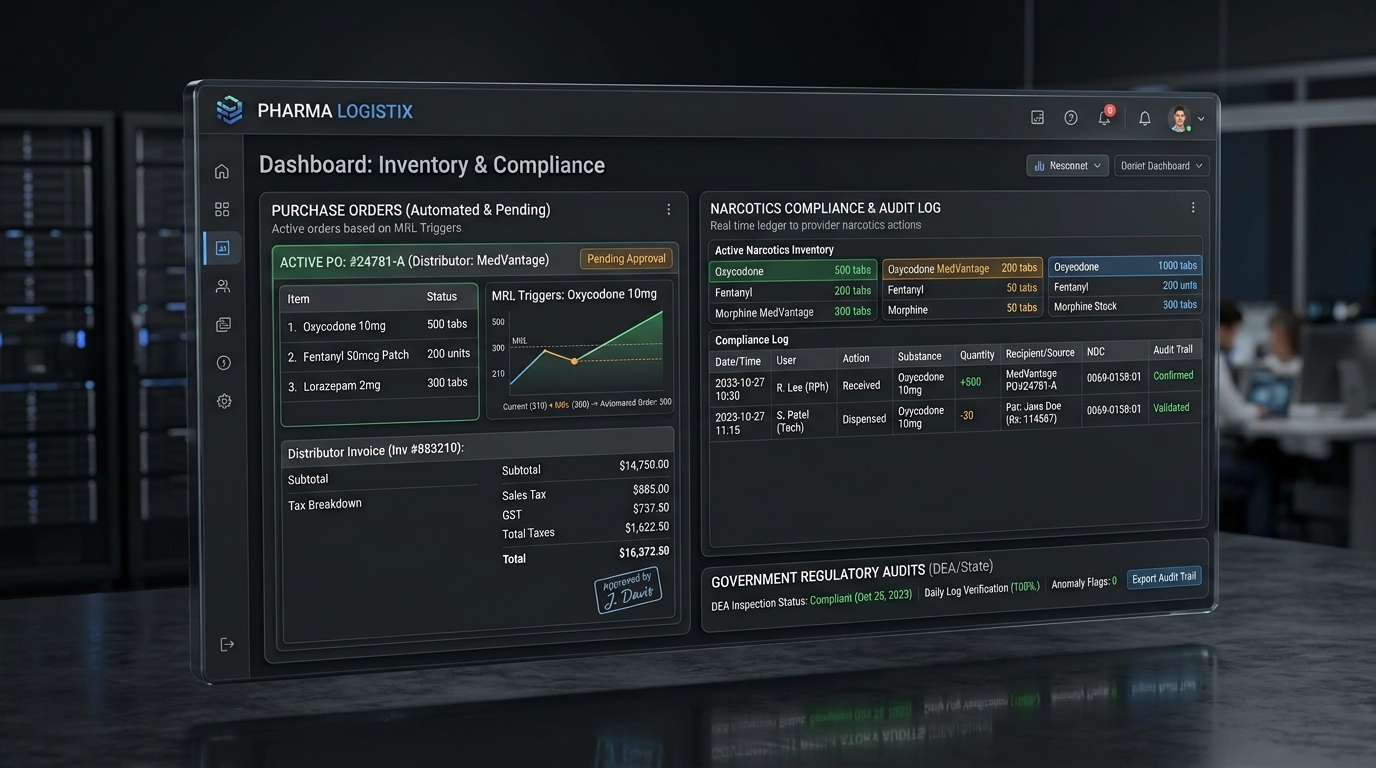Open the Purchase Orders panel kebab menu
Viewport: 1376px width, 768px height.
tap(669, 209)
